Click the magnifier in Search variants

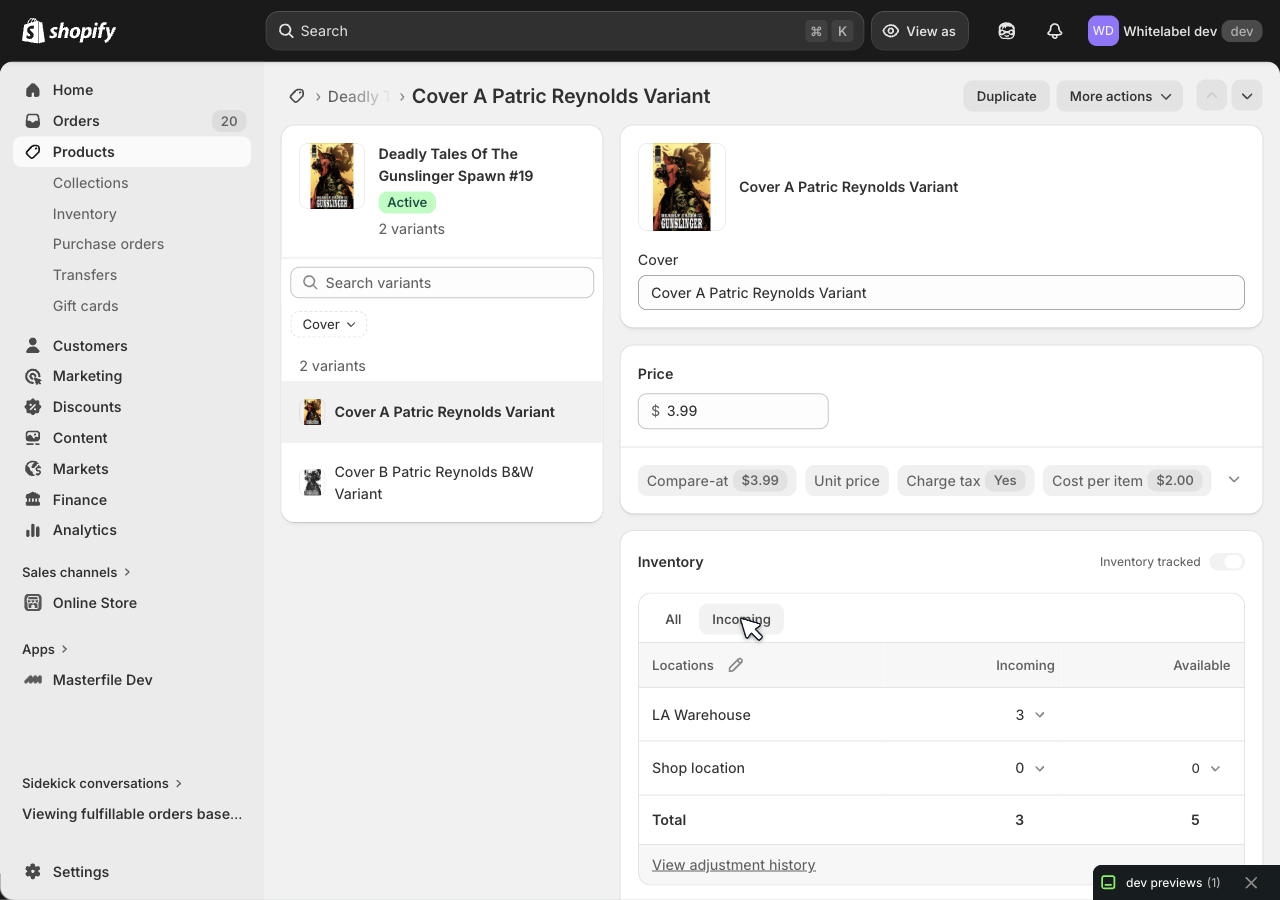pos(311,283)
